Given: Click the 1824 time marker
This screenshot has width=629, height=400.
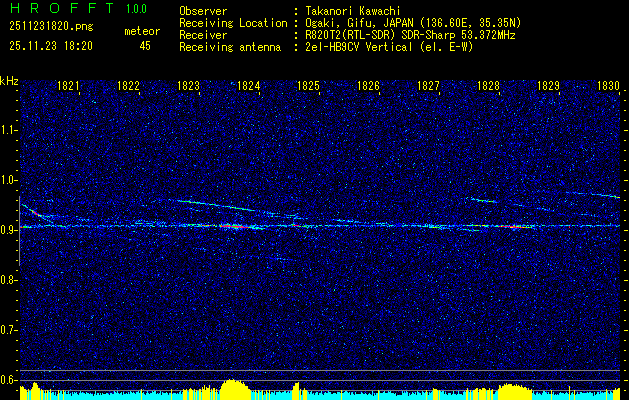Looking at the screenshot, I should (248, 85).
